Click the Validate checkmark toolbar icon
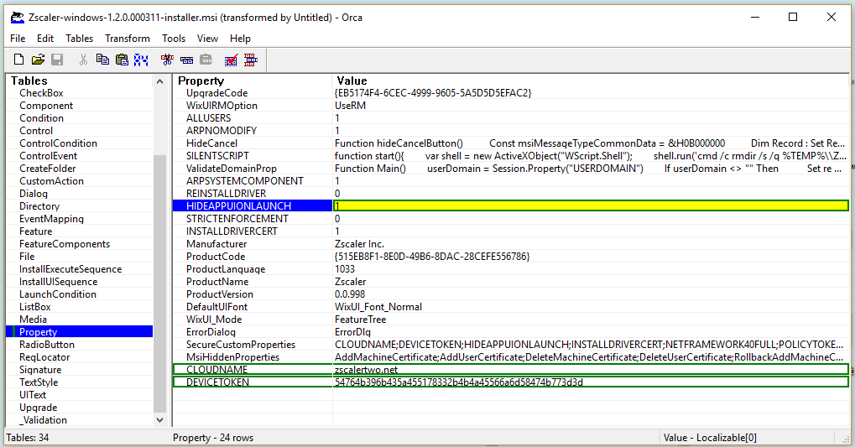 pos(231,61)
